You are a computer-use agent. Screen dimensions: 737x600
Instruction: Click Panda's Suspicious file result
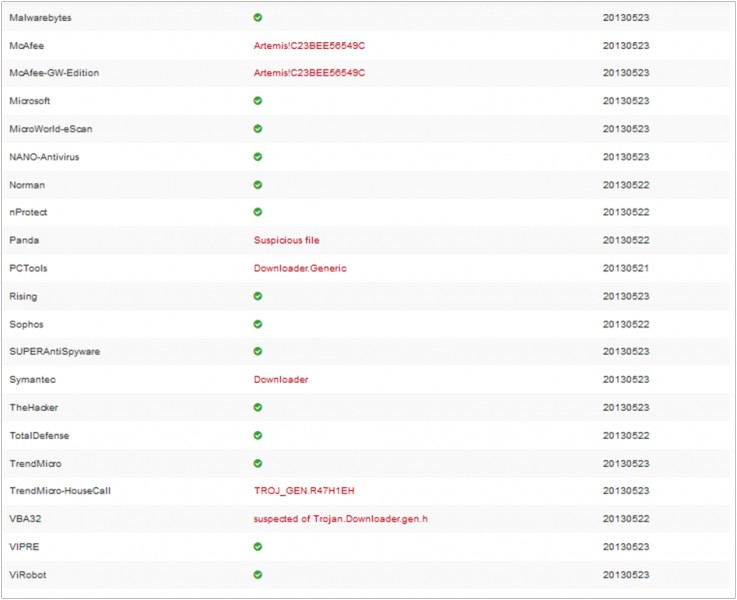[x=286, y=241]
